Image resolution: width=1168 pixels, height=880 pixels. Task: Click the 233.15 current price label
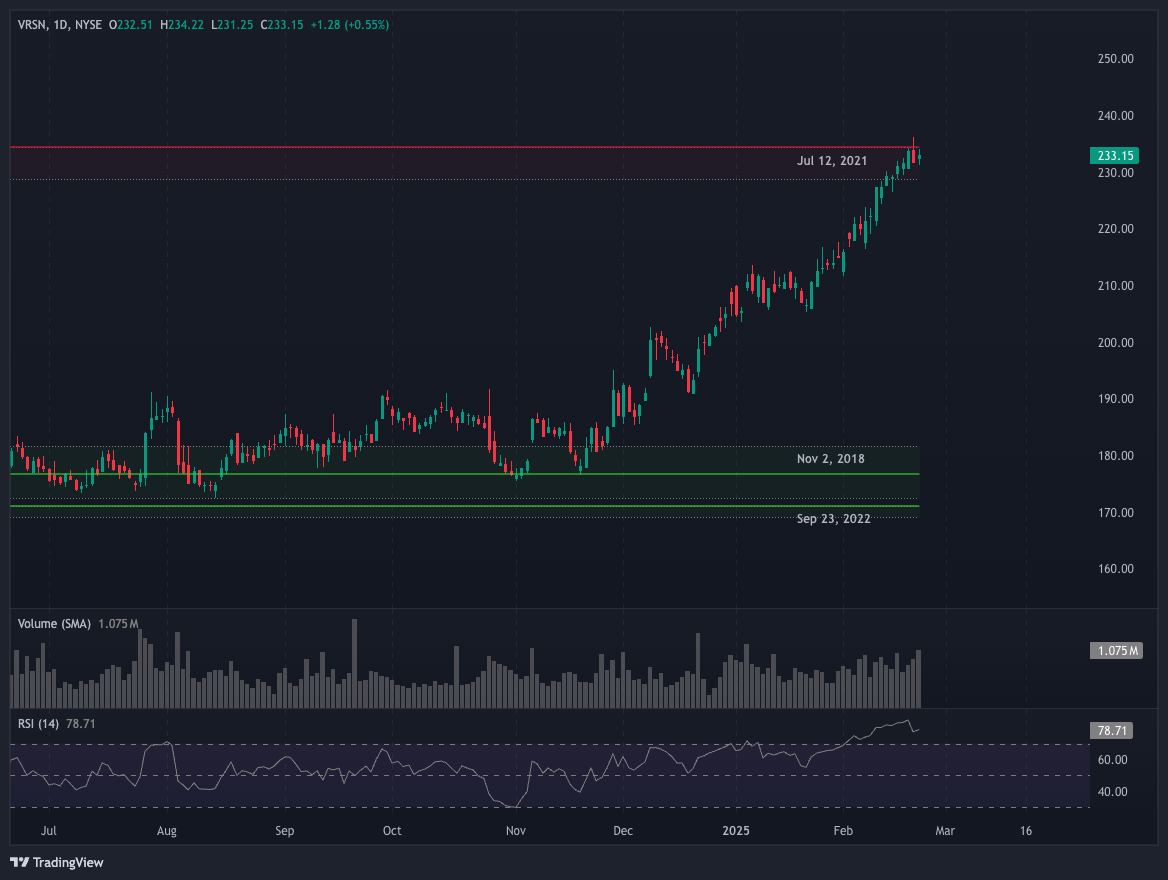[1114, 155]
